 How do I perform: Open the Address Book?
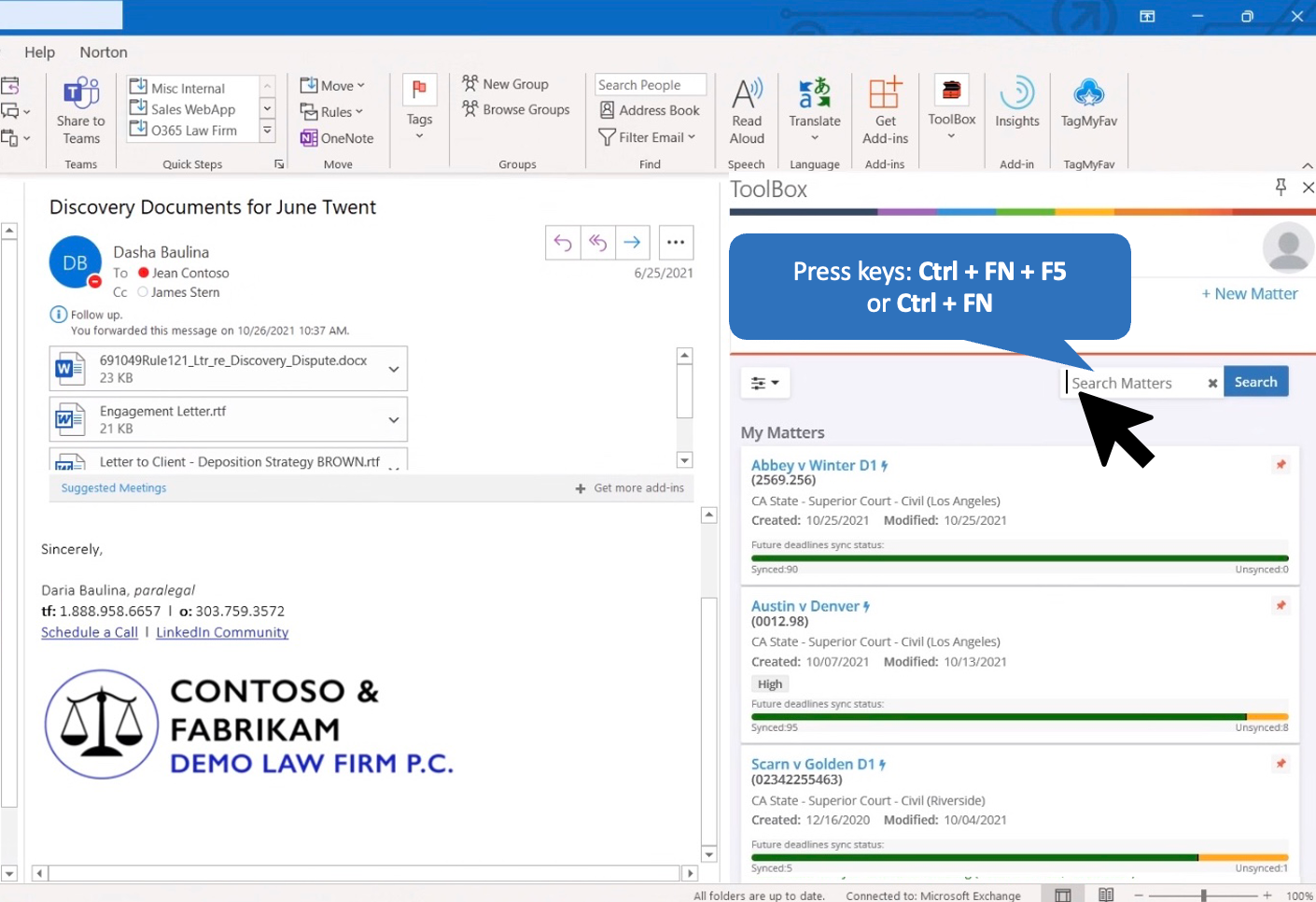pyautogui.click(x=650, y=110)
